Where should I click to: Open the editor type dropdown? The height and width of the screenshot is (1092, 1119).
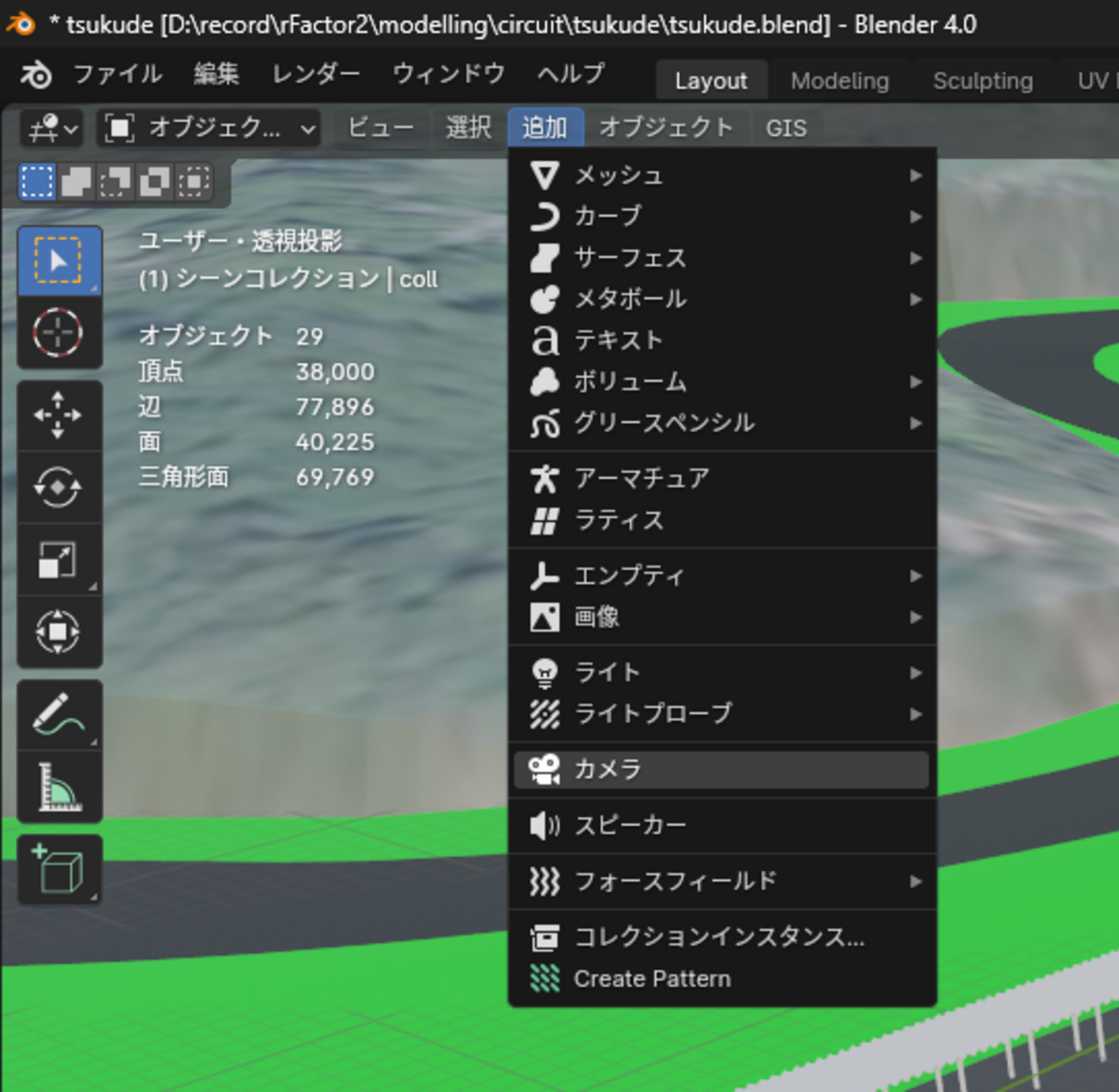coord(52,129)
